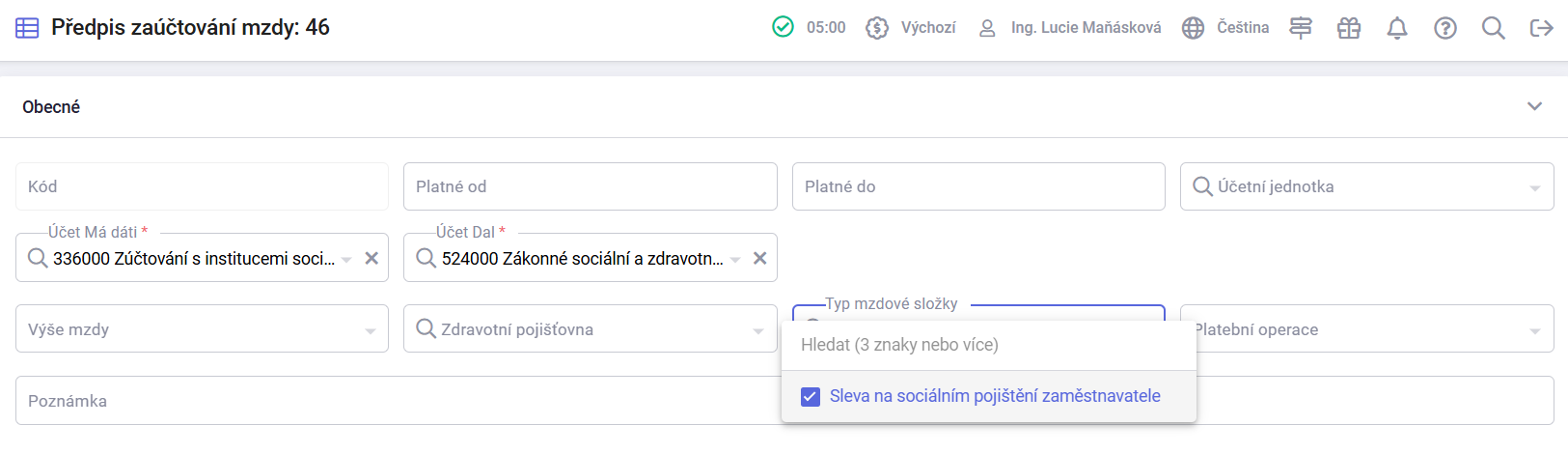The height and width of the screenshot is (454, 1568).
Task: Click the dollar coin Výchozí icon
Action: 877,28
